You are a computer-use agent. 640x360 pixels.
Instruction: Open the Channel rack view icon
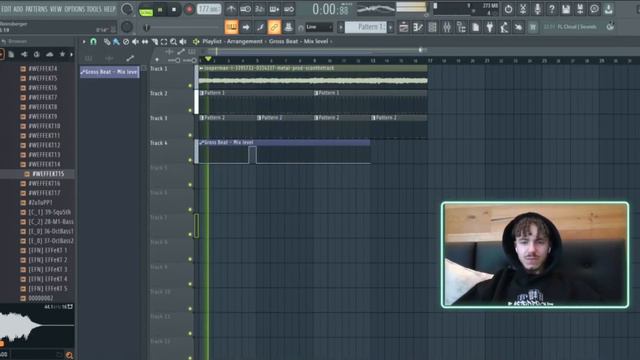tap(432, 27)
